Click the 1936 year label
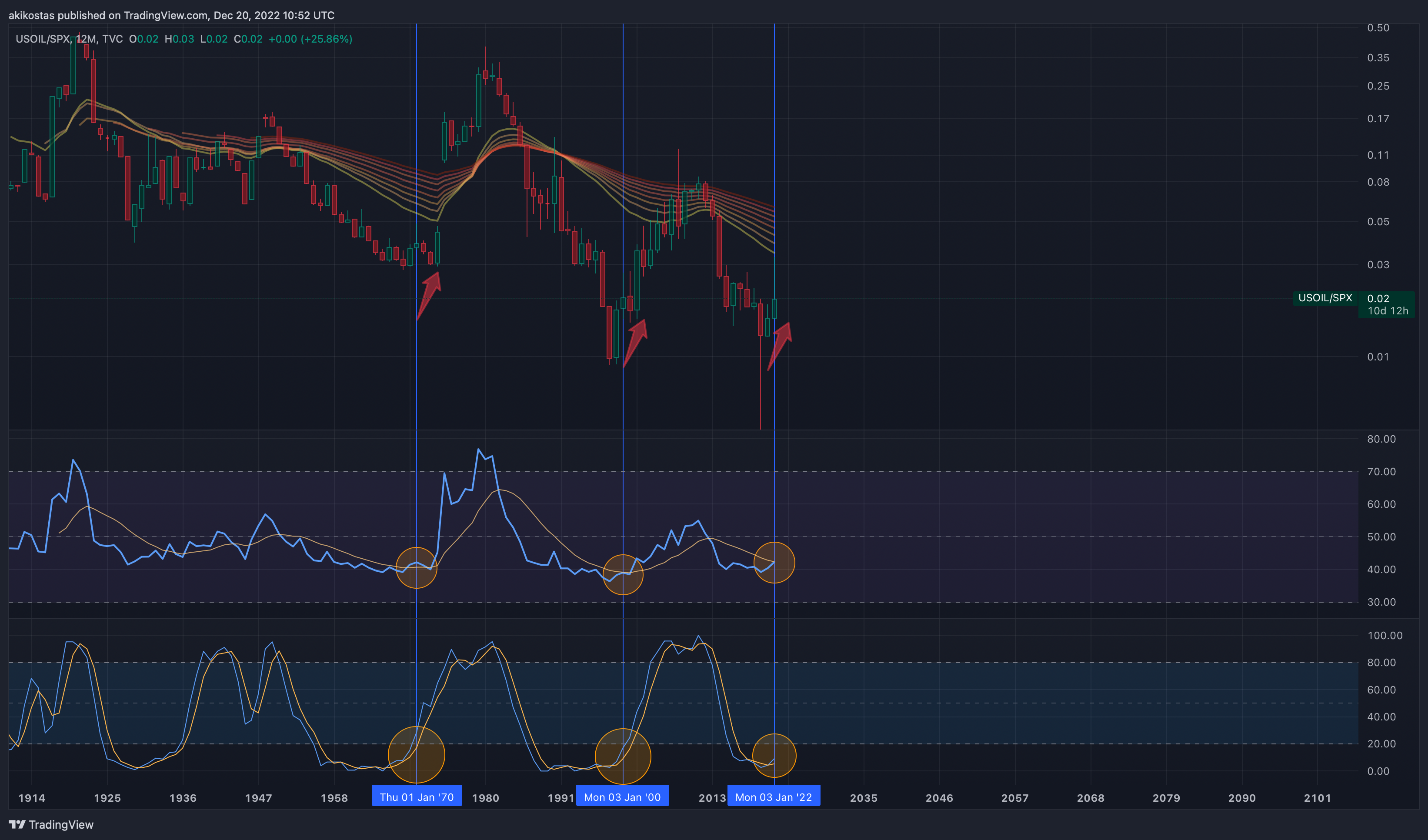1428x840 pixels. [183, 798]
